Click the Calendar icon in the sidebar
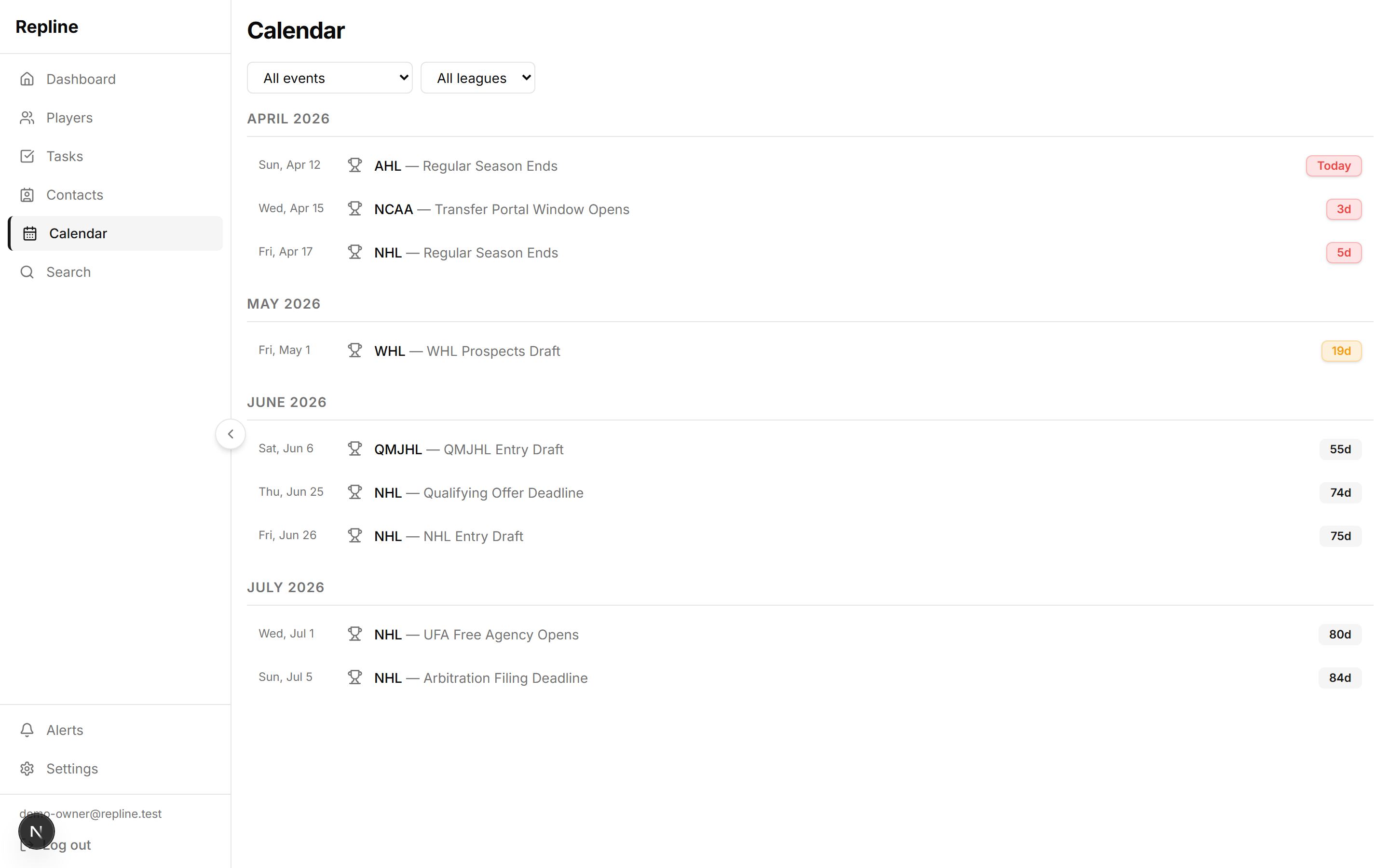Image resolution: width=1389 pixels, height=868 pixels. coord(30,233)
